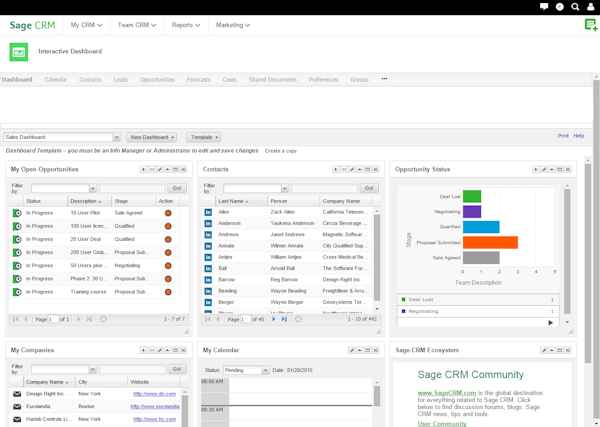Open the New Dashboard dropdown button
The width and height of the screenshot is (600, 427).
(152, 137)
